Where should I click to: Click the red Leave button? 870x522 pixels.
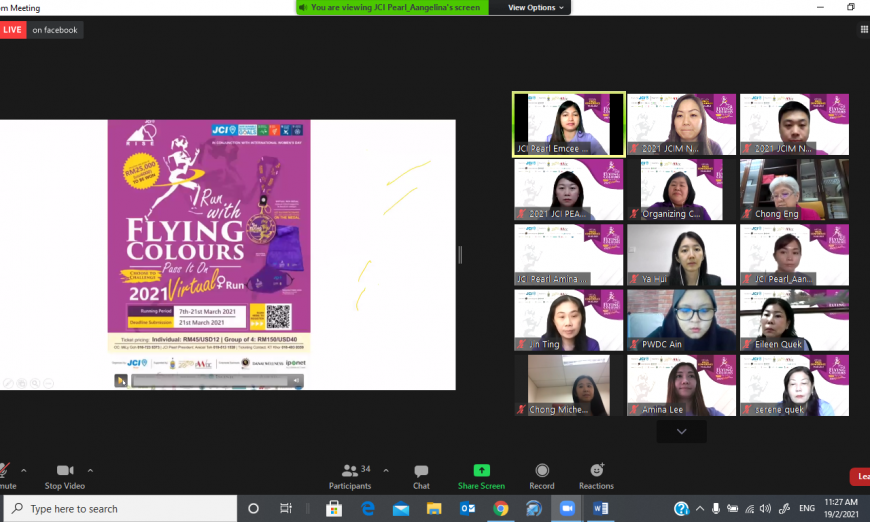pyautogui.click(x=859, y=477)
